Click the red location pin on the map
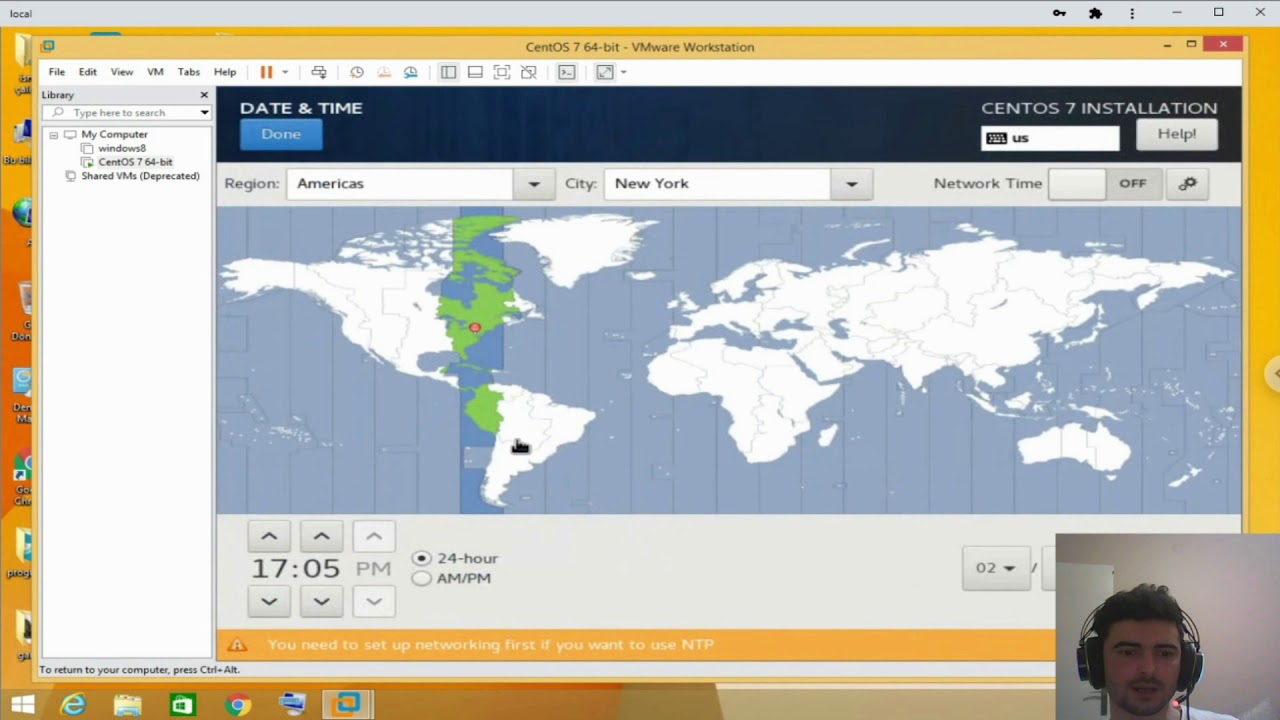1280x720 pixels. pos(475,327)
